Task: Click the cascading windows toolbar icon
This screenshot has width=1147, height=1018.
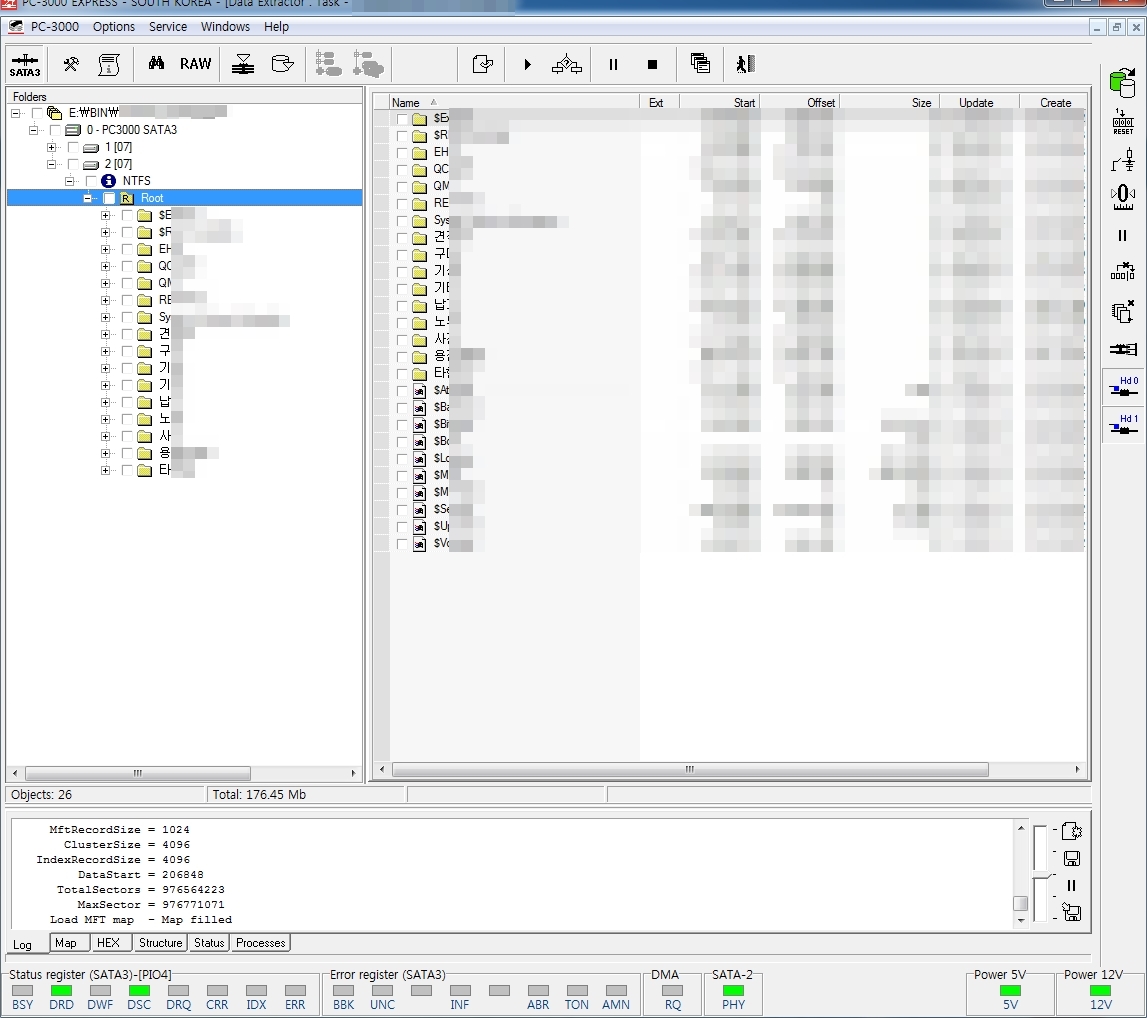Action: coord(700,64)
